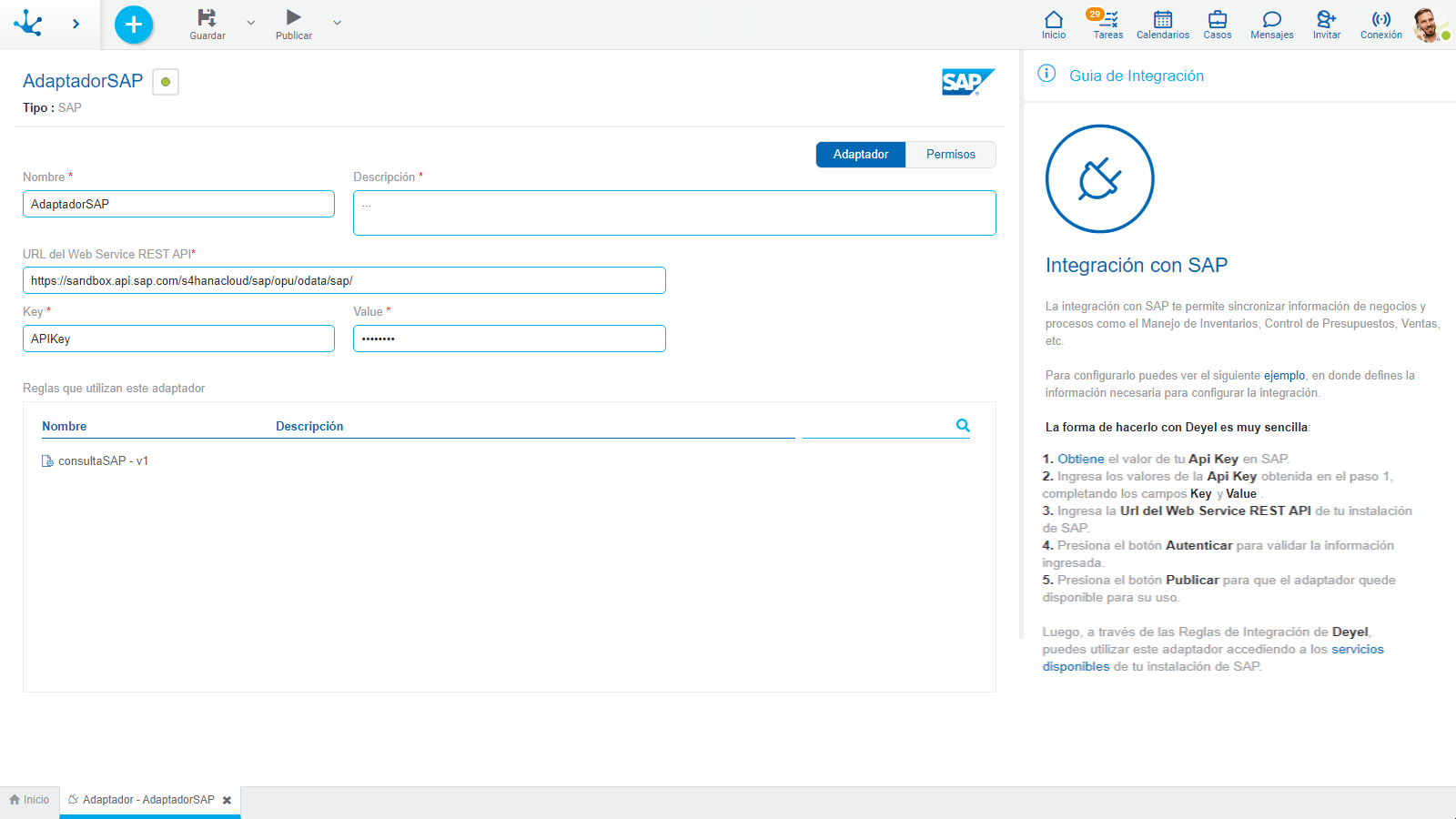Click the URL del Web Service field

pos(344,280)
